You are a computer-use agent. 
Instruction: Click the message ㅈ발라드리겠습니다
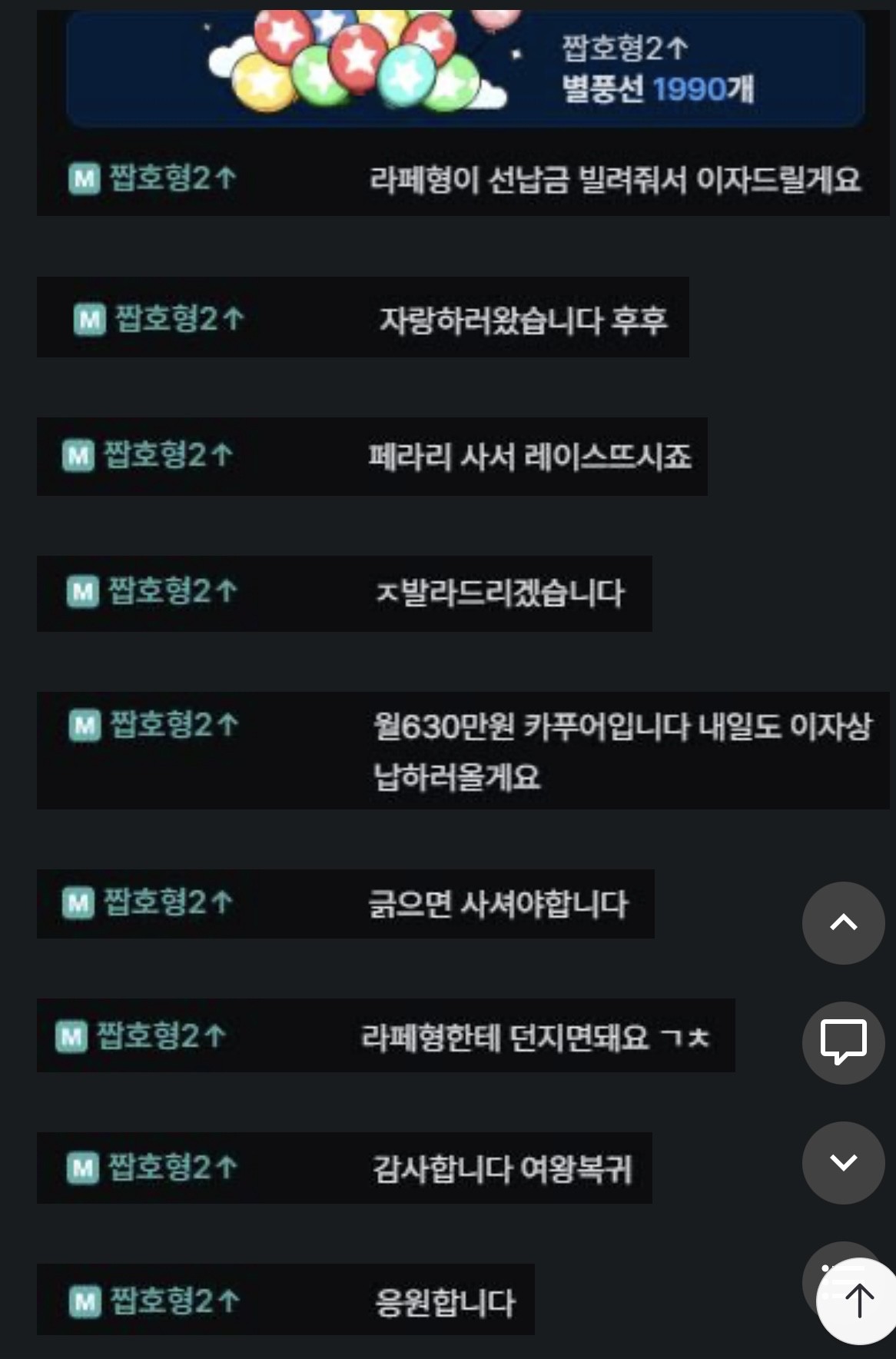(499, 593)
